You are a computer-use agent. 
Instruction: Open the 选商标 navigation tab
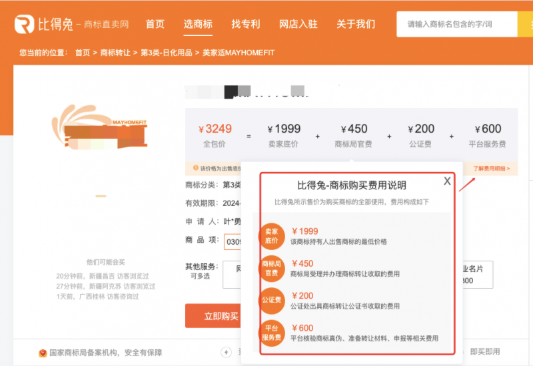point(198,24)
